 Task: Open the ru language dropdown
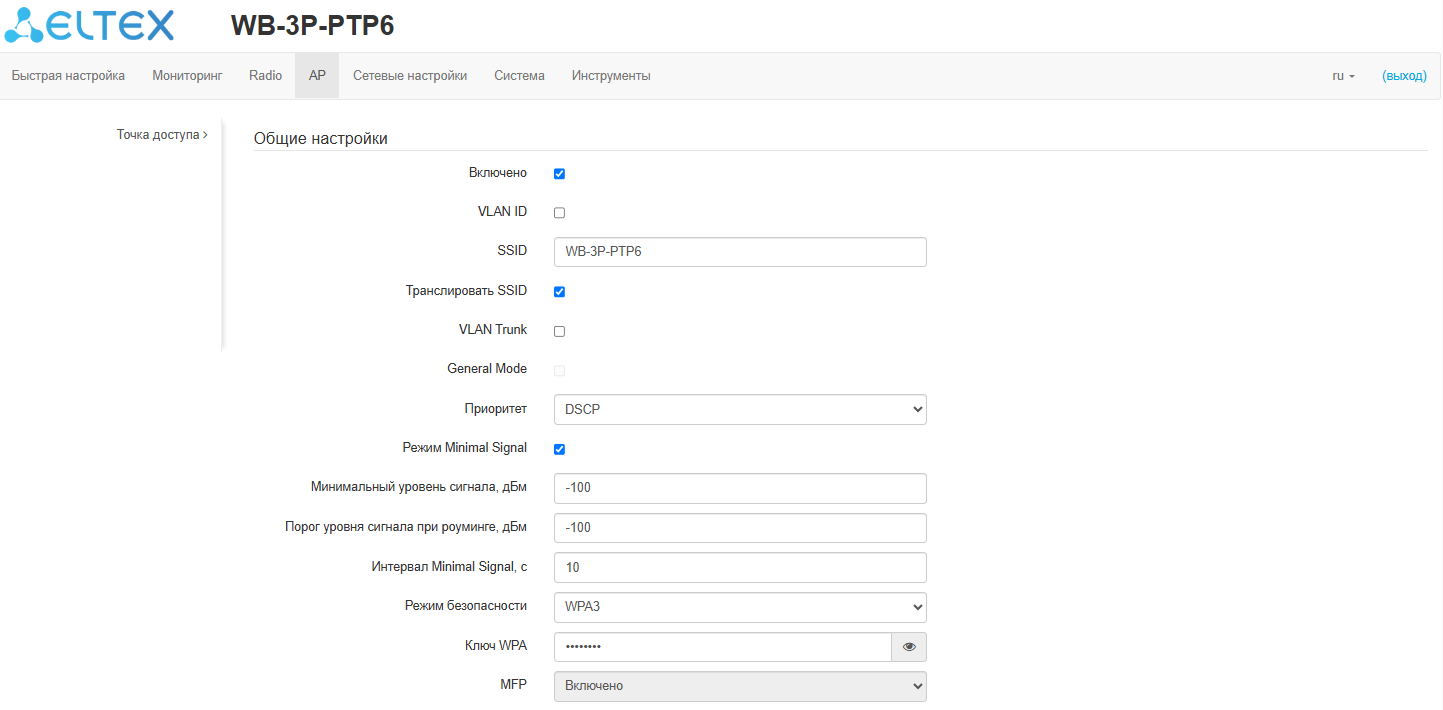tap(1343, 76)
